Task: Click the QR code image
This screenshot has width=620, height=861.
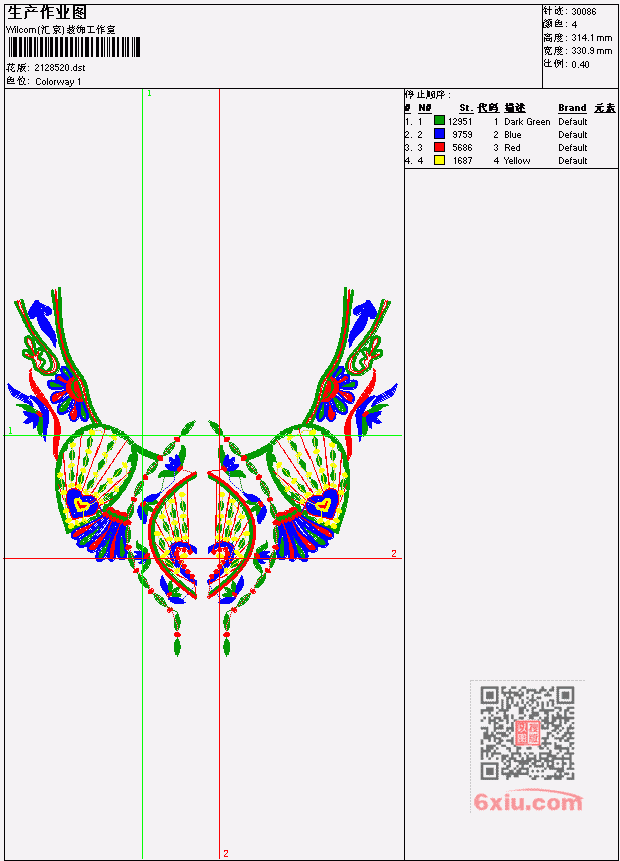Action: tap(527, 733)
